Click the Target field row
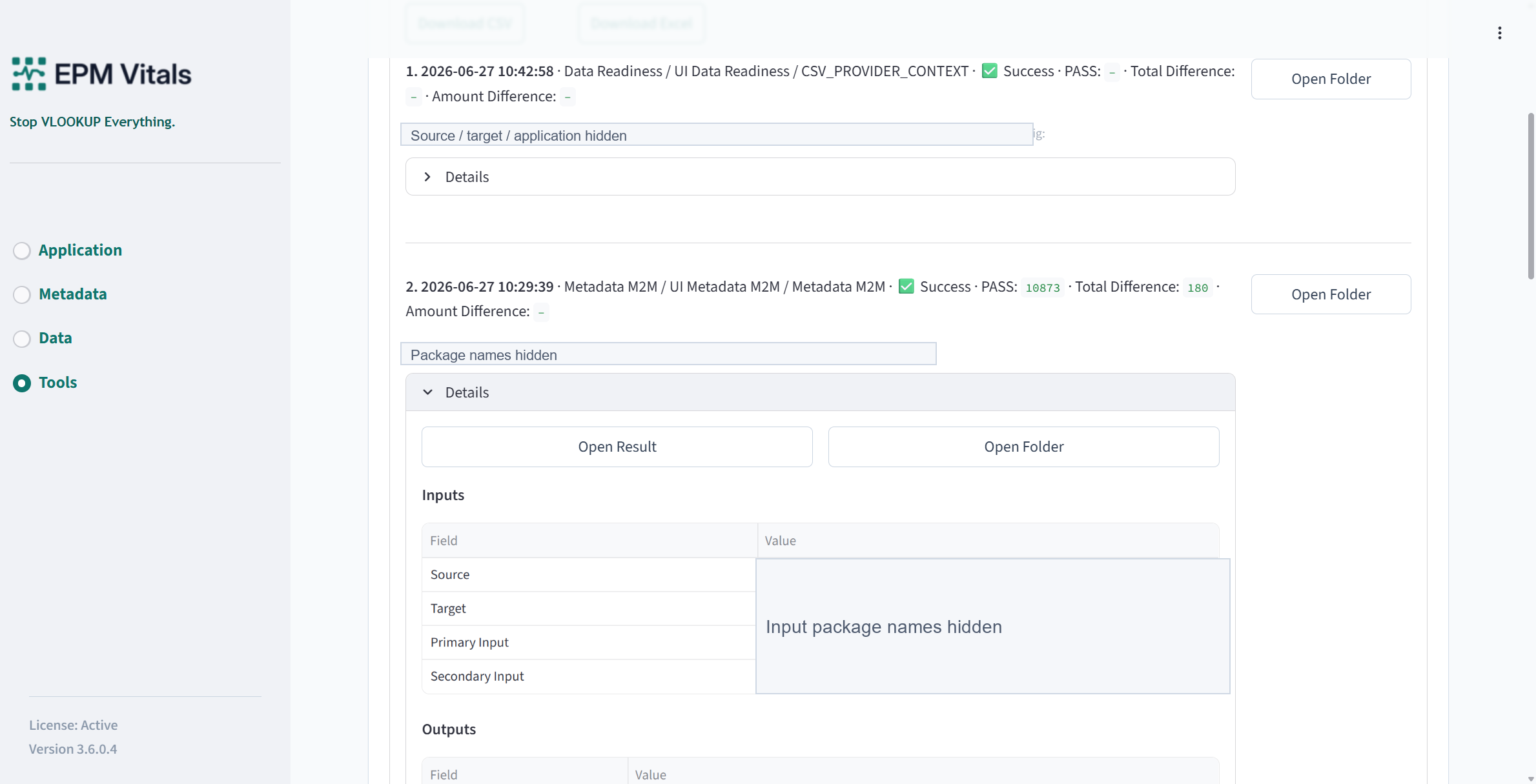 coord(588,608)
